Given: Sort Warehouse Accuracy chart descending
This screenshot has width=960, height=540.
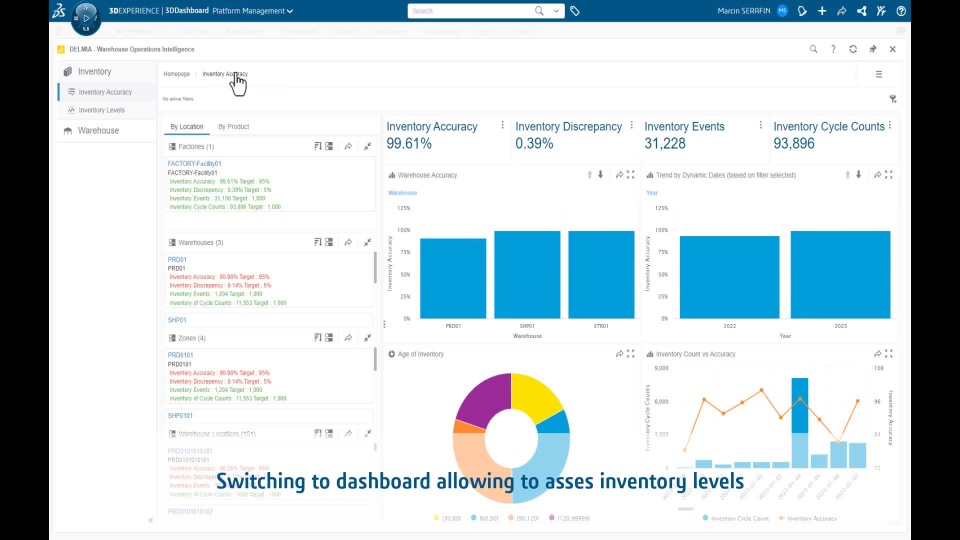Looking at the screenshot, I should [x=601, y=175].
